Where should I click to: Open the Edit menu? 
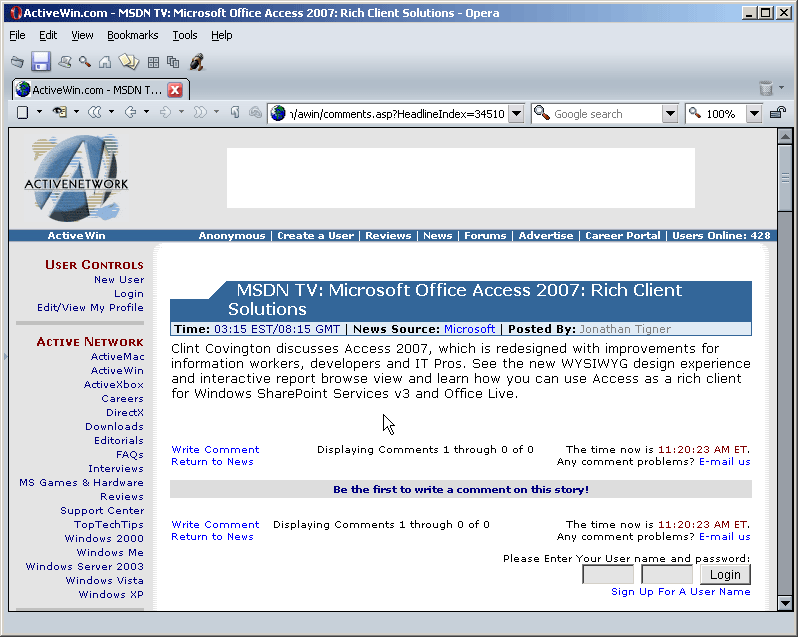tap(48, 35)
